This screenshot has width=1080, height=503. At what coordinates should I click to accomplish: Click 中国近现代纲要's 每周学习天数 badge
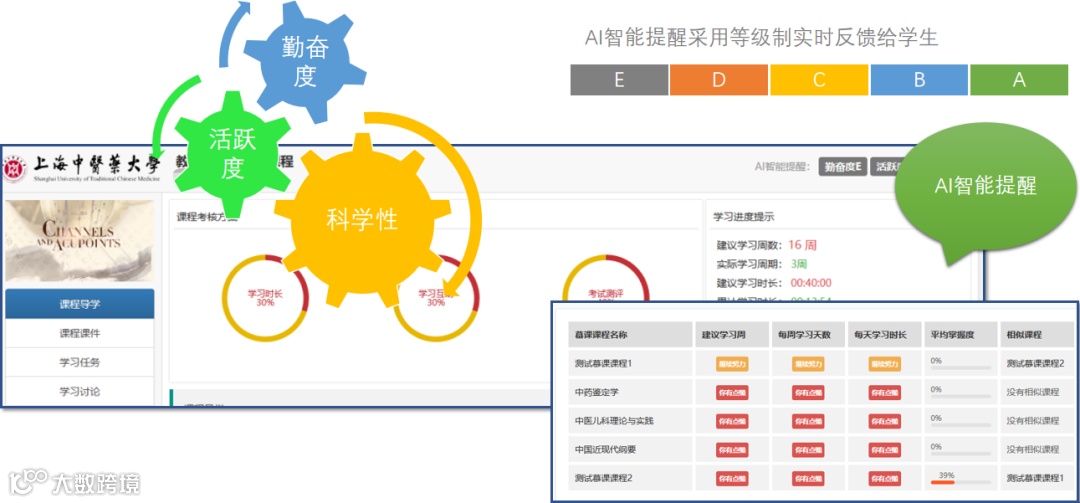pos(809,450)
